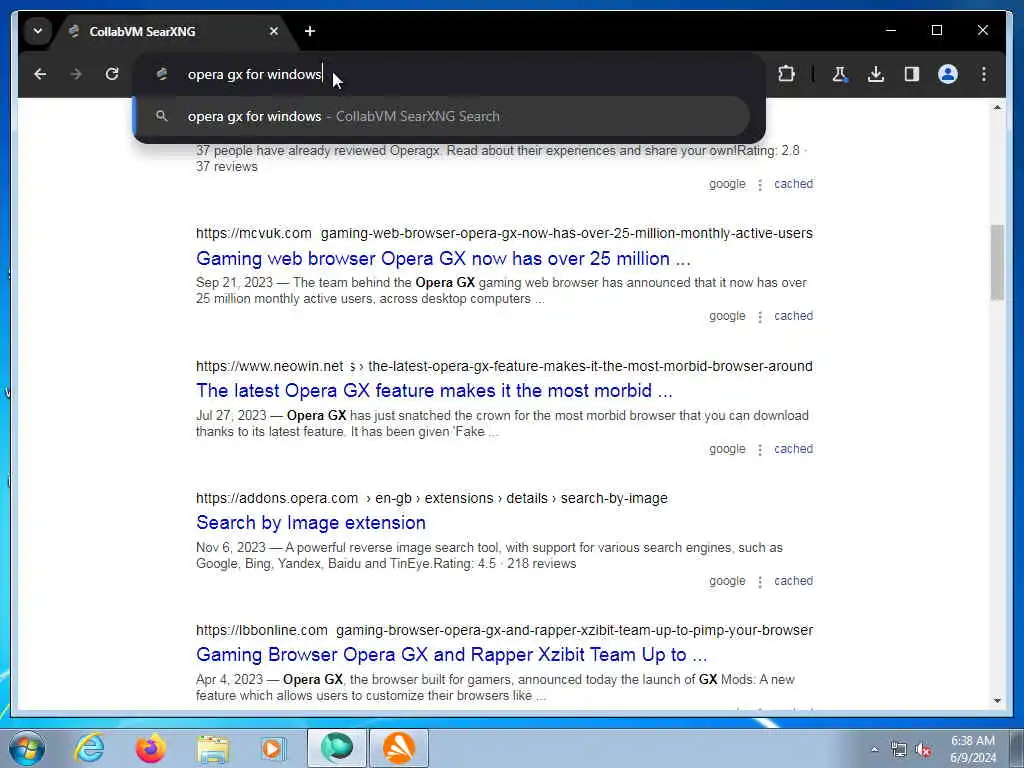Choose the 'opera gx for windows' search suggestion
The width and height of the screenshot is (1024, 768).
(441, 116)
